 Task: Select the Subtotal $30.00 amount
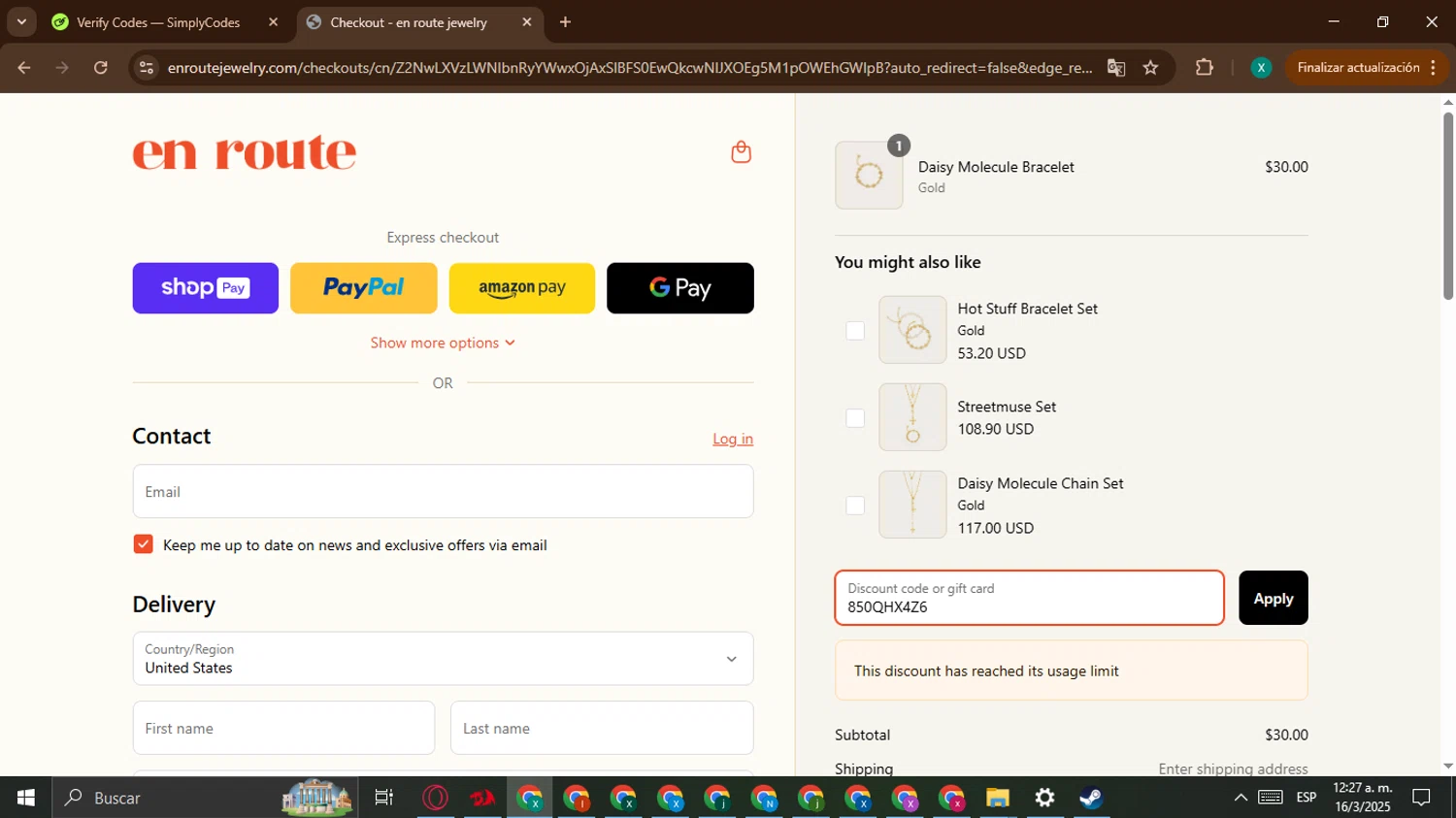(x=1286, y=735)
